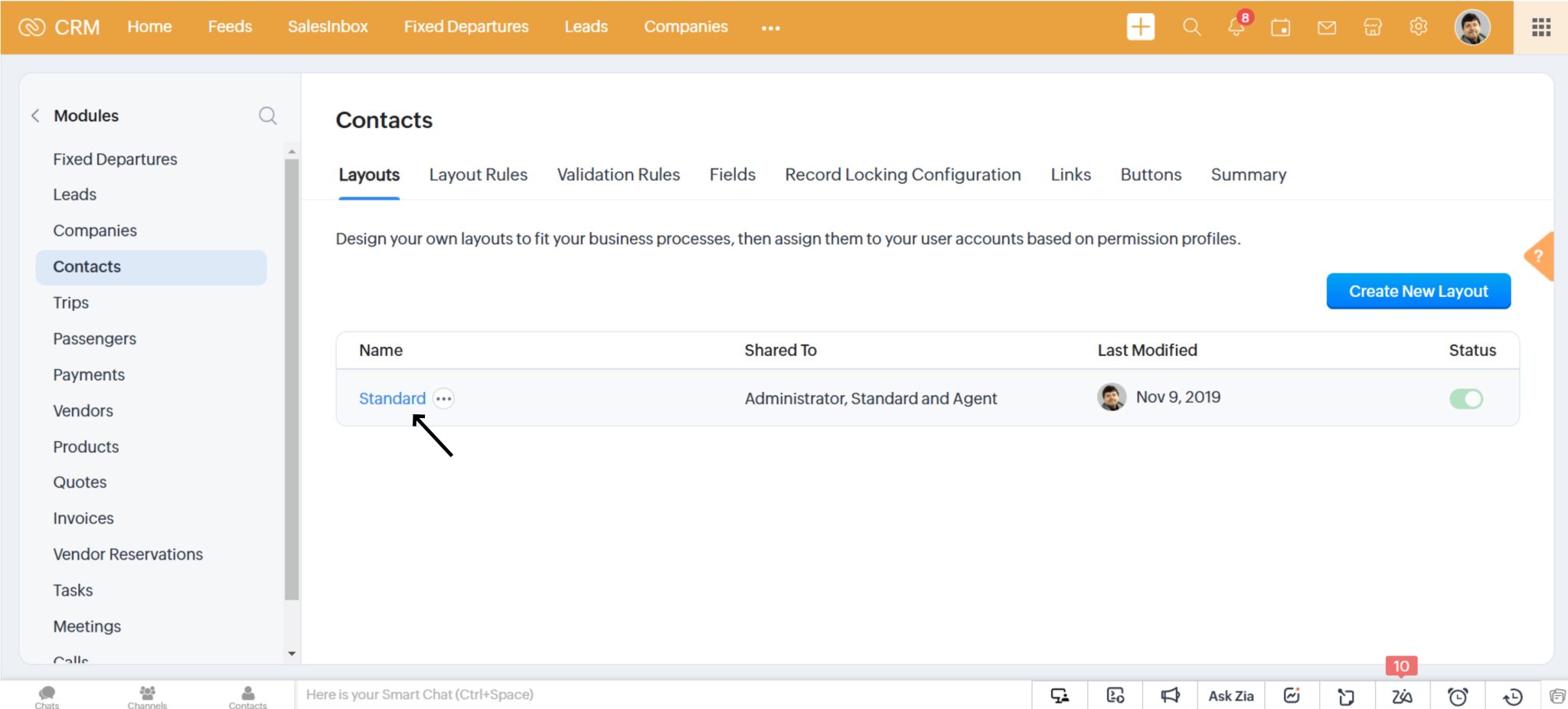This screenshot has height=709, width=1568.
Task: Open the Validation Rules tab
Action: 618,175
